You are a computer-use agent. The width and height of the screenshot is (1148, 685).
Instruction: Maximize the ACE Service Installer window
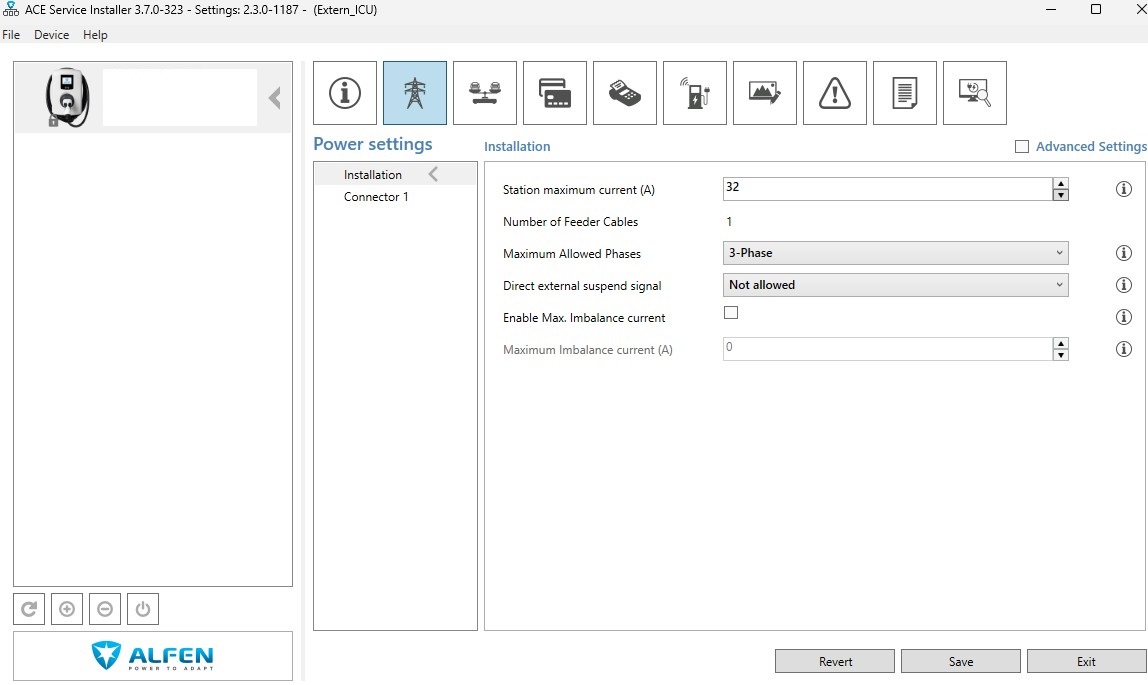click(x=1096, y=10)
